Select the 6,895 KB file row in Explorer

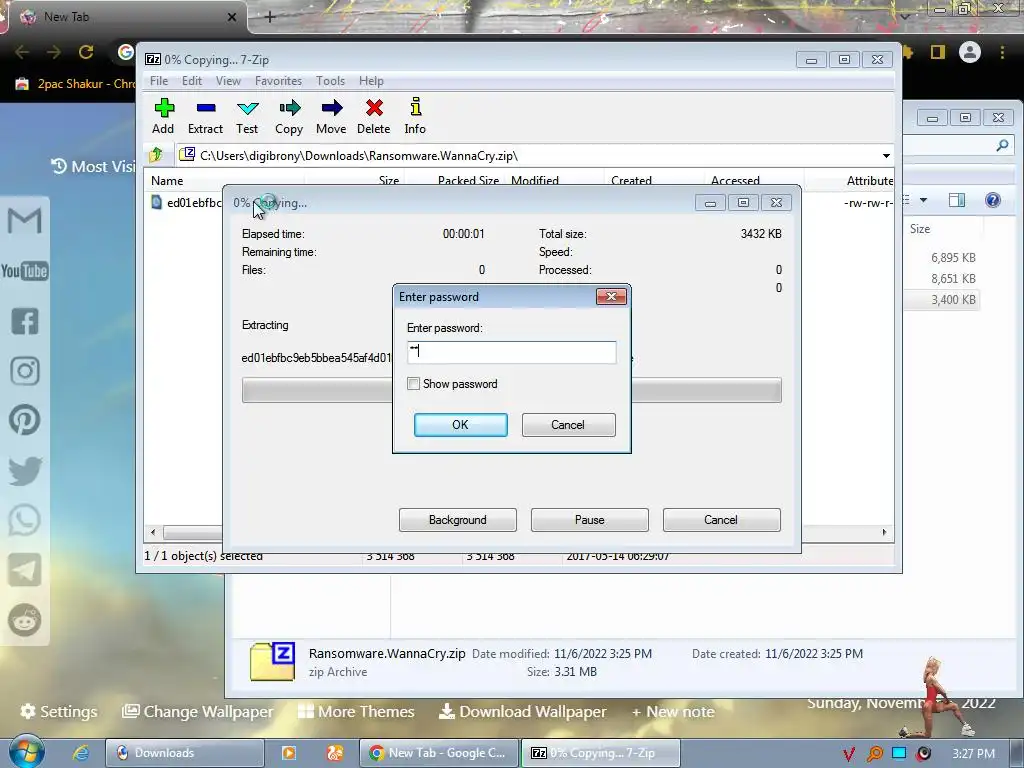click(942, 258)
